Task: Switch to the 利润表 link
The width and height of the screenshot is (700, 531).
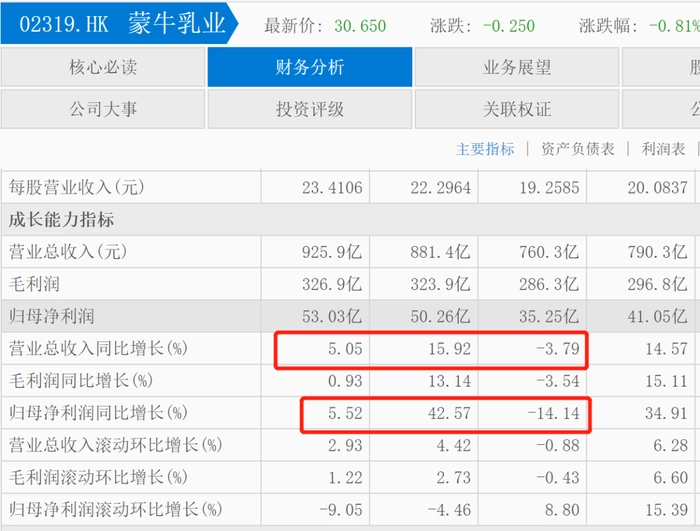Action: pos(663,149)
